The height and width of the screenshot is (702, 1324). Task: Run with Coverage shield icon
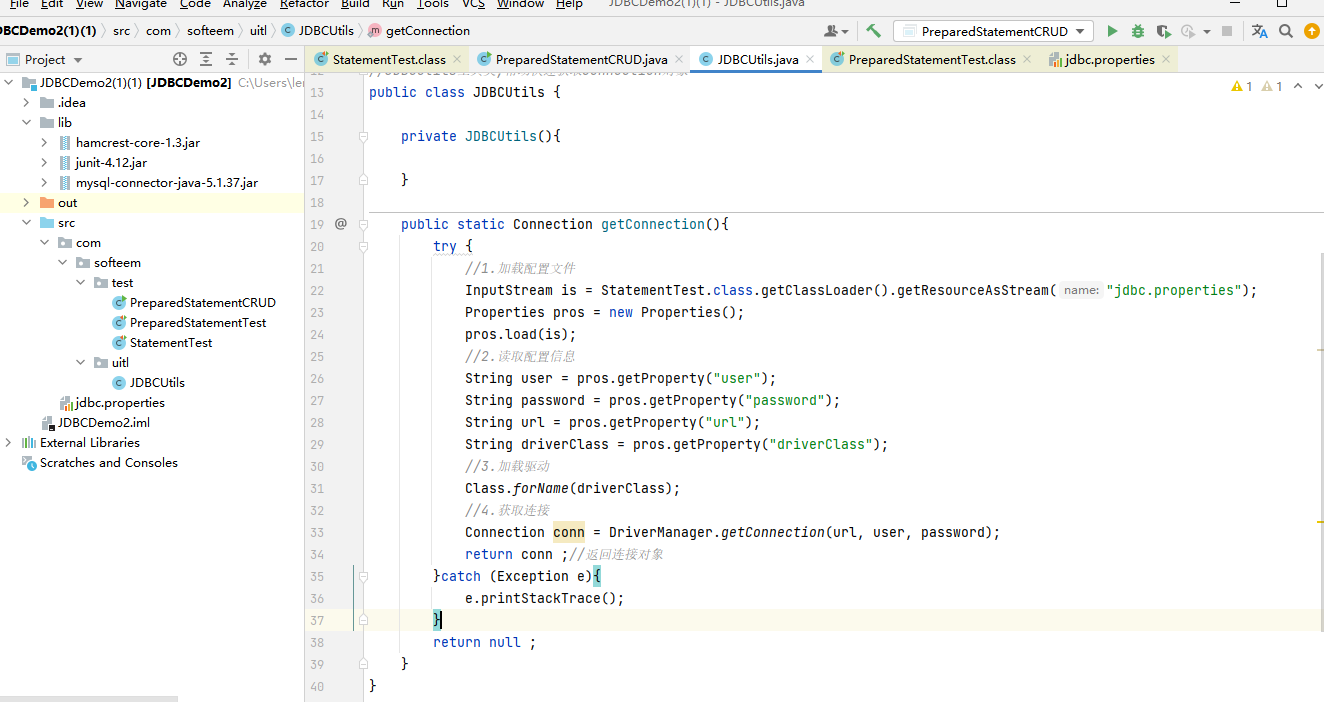click(x=1162, y=31)
